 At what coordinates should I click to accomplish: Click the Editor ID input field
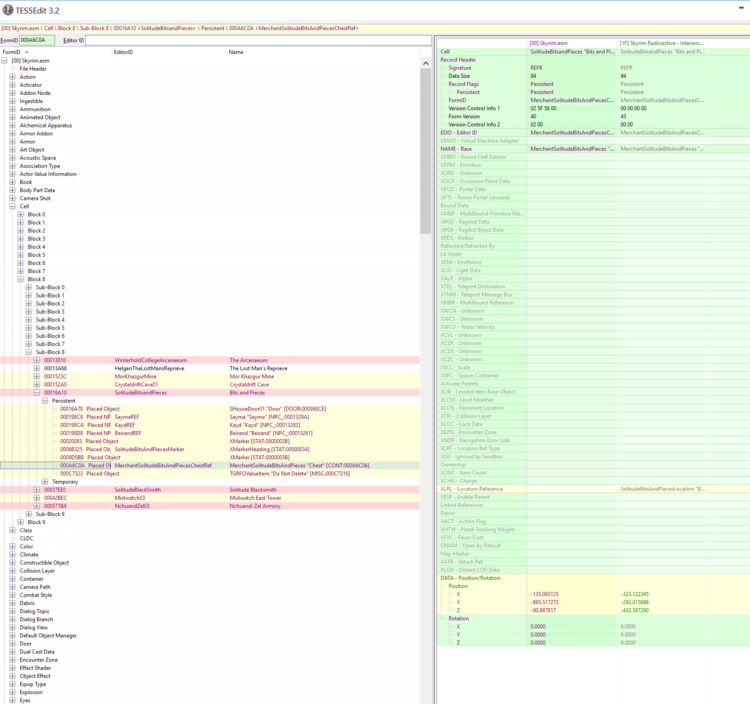pyautogui.click(x=258, y=40)
